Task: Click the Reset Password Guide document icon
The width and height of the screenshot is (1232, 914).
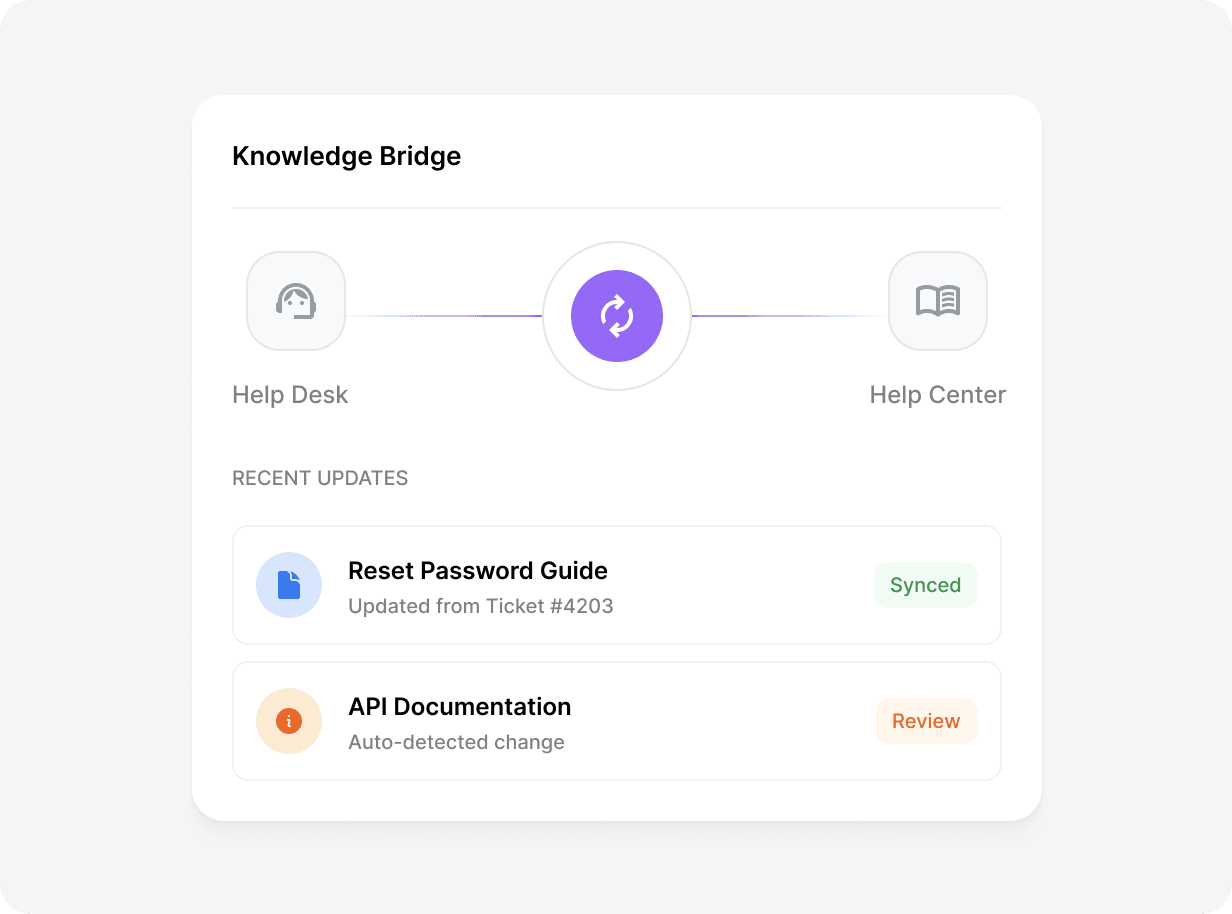Action: tap(289, 585)
